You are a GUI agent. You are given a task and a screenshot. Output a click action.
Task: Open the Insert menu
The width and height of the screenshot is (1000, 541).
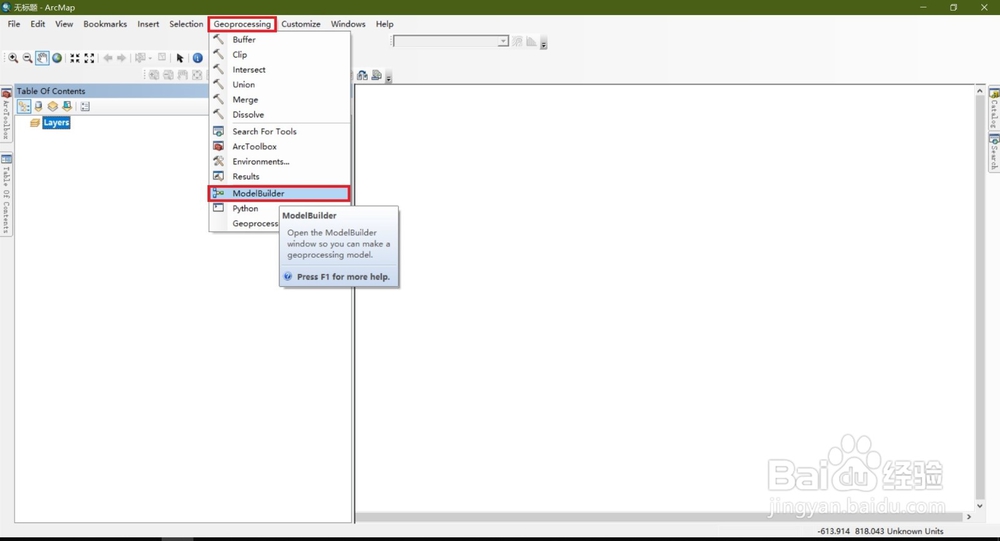(148, 24)
